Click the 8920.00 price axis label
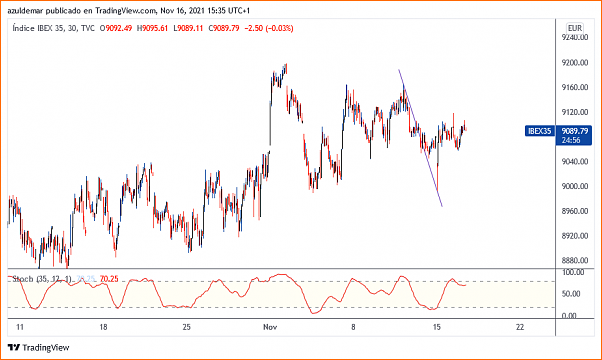This screenshot has height=360, width=602. click(575, 236)
